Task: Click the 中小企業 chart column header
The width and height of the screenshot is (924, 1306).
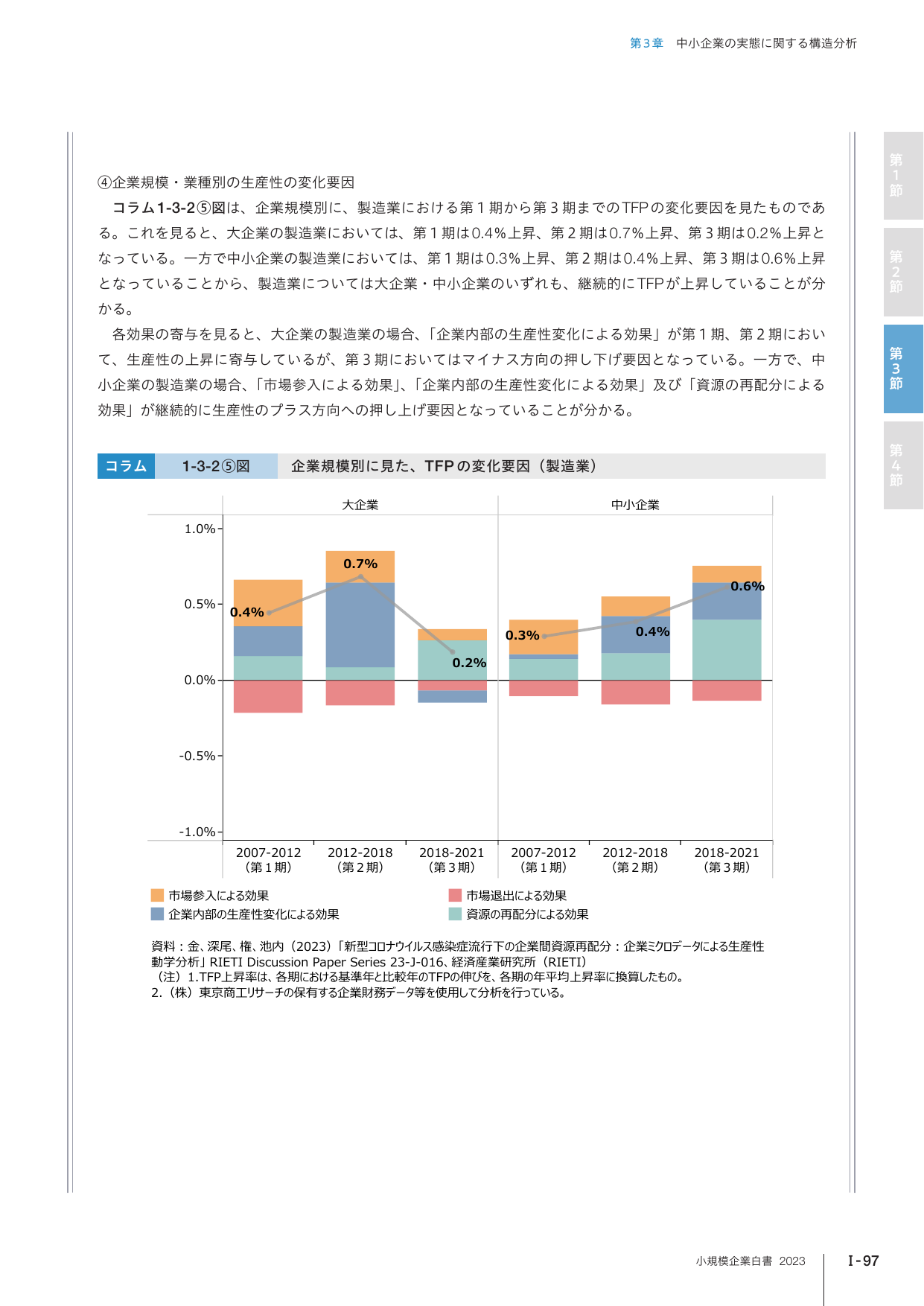Action: tap(635, 505)
